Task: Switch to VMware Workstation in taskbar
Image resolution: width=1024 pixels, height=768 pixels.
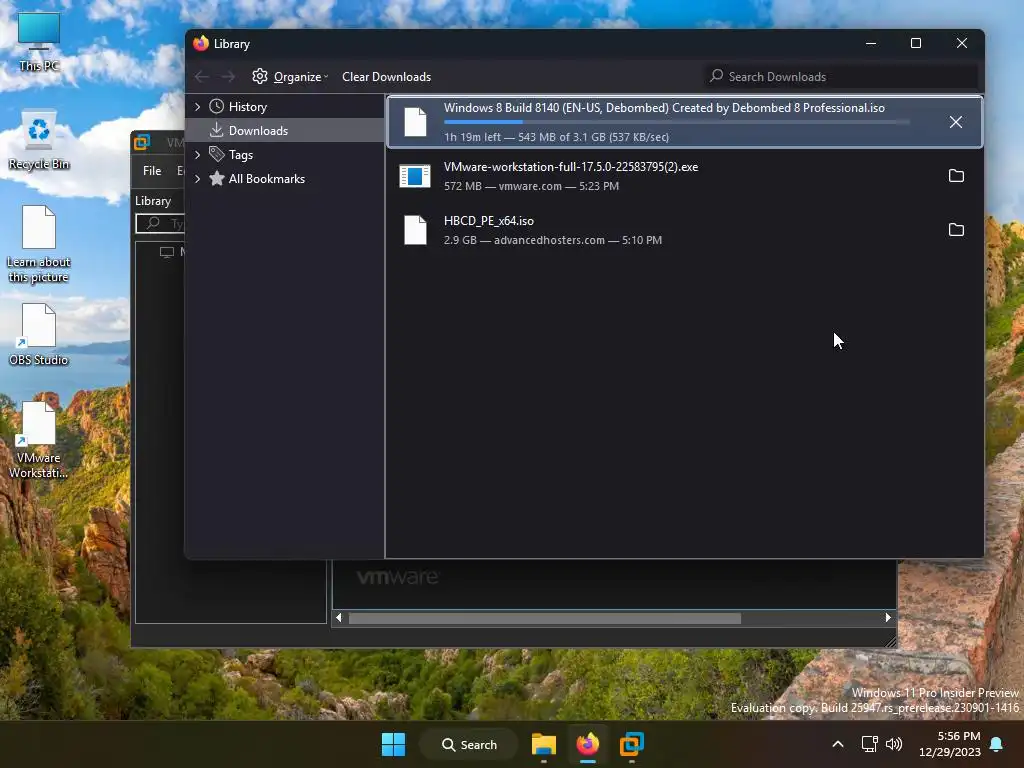Action: [632, 744]
